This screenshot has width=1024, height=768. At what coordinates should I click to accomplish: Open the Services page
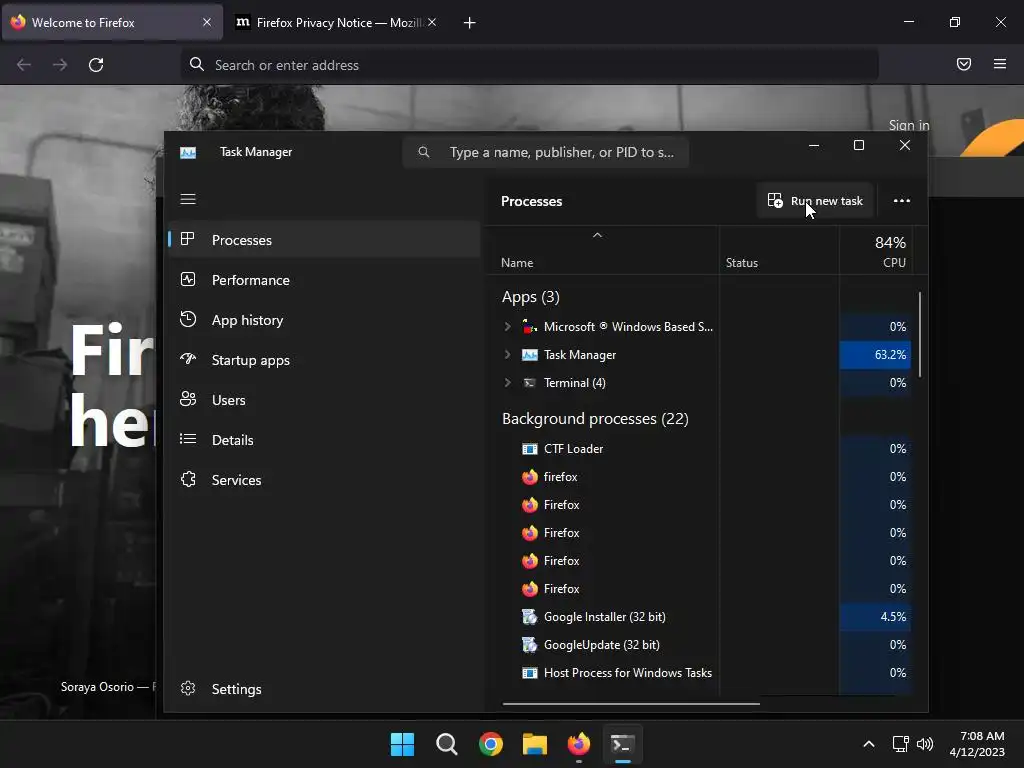pyautogui.click(x=325, y=480)
